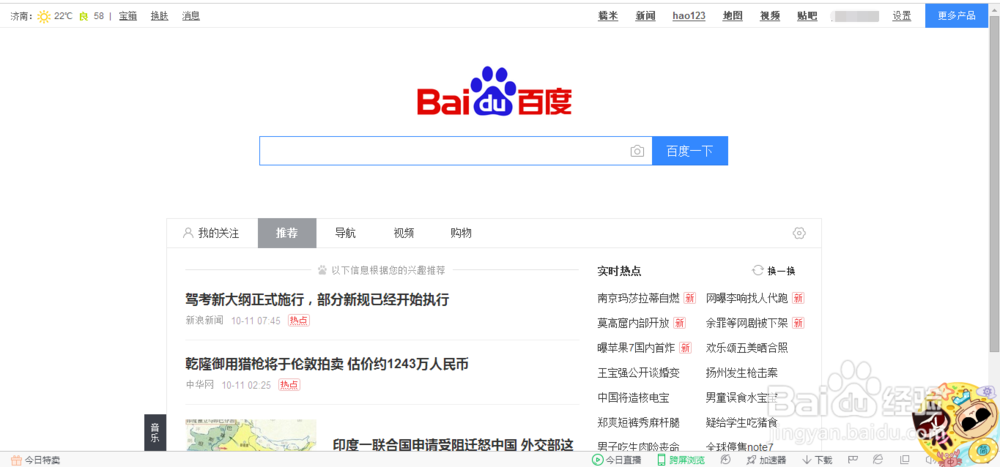Open hot topic 扬州发生枪击案
The image size is (1000, 467).
(742, 373)
